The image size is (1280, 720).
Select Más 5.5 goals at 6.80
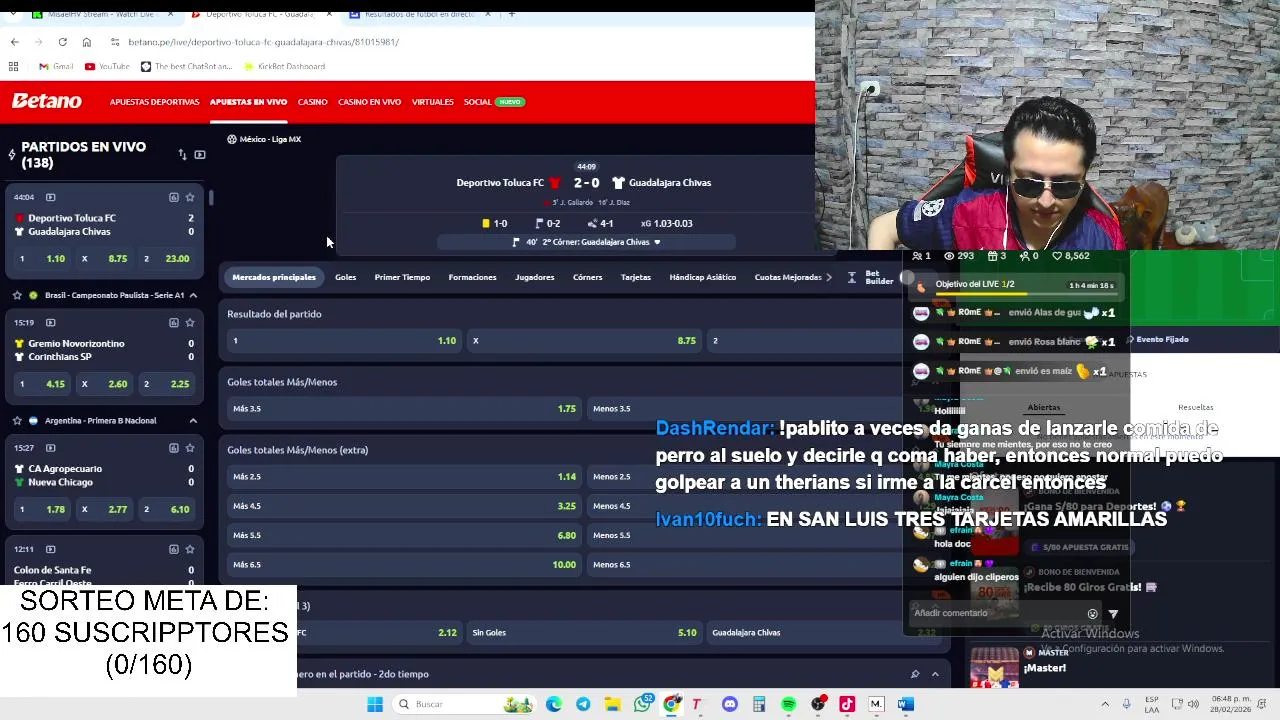pyautogui.click(x=404, y=535)
